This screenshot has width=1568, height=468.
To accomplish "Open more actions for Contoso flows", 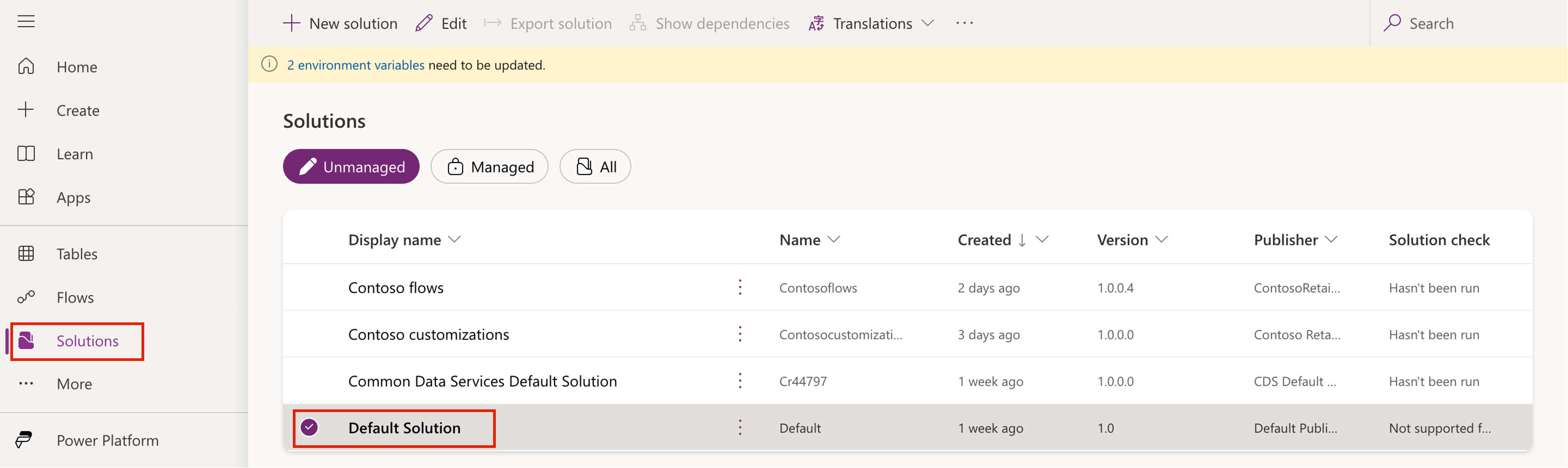I will click(x=740, y=287).
